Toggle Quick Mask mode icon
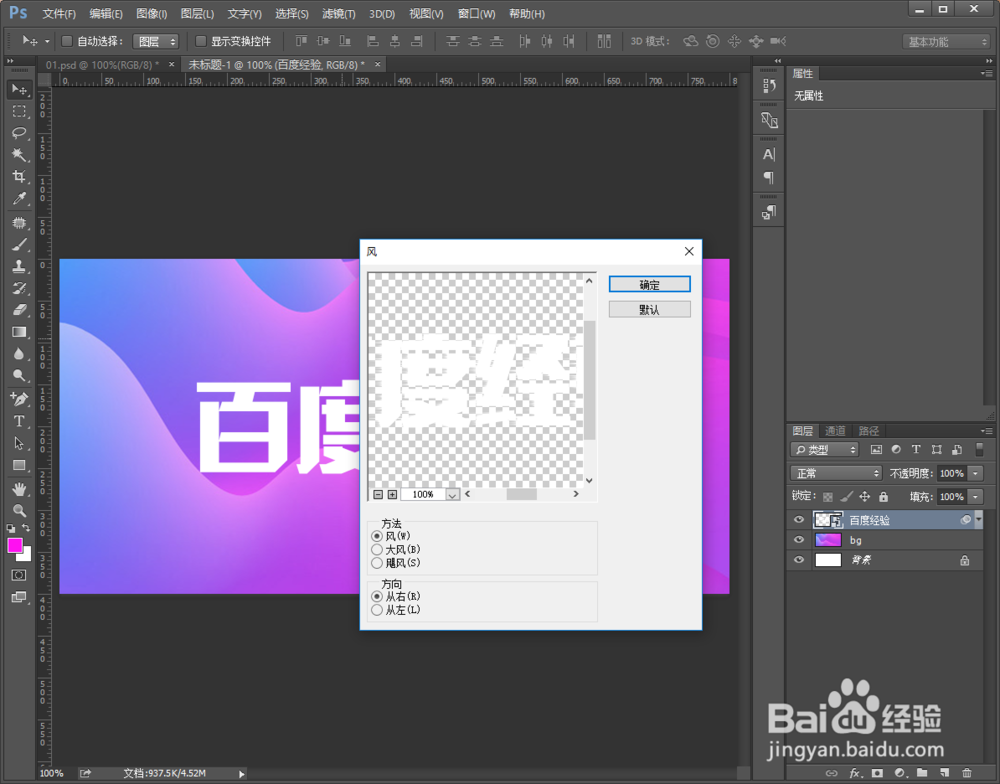Viewport: 1000px width, 784px height. coord(19,575)
